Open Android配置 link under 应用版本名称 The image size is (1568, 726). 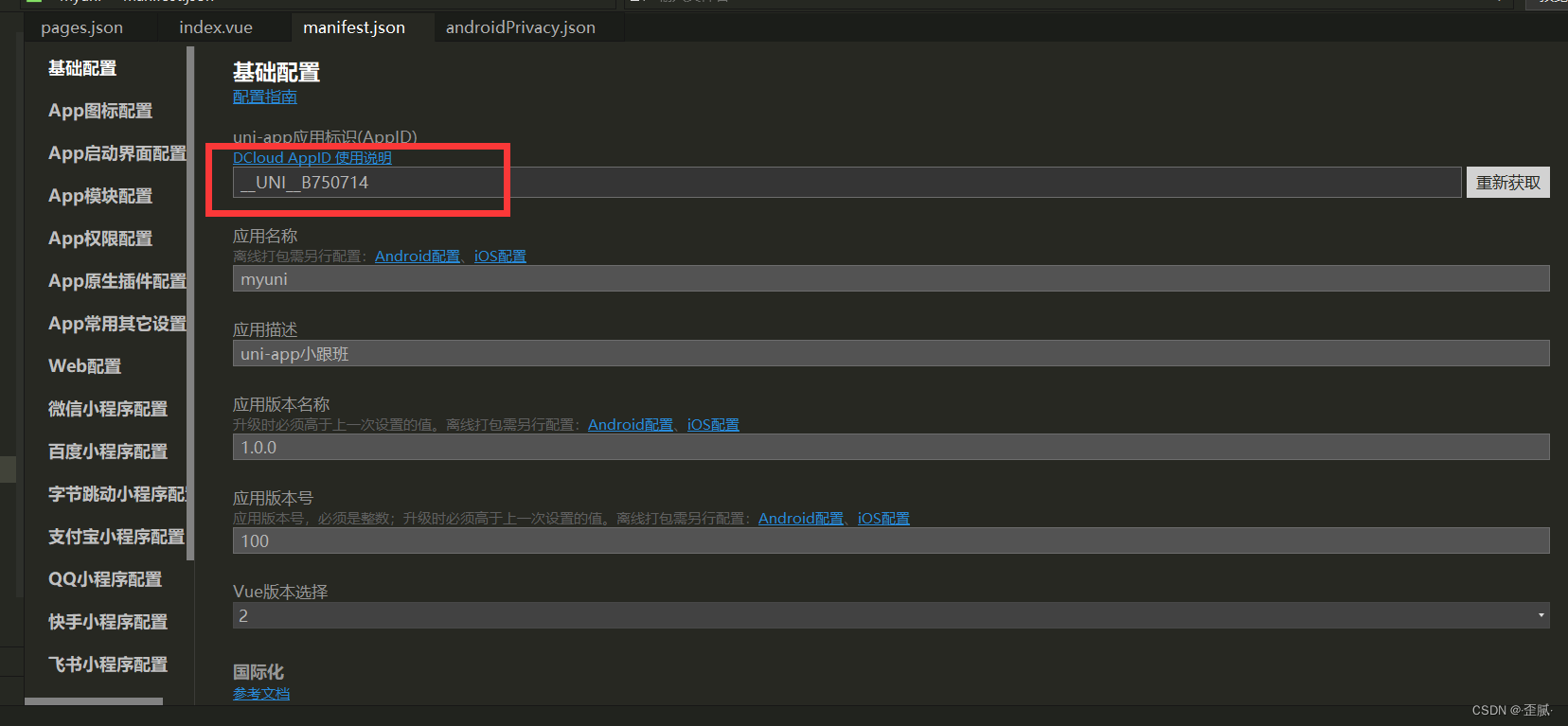tap(631, 425)
